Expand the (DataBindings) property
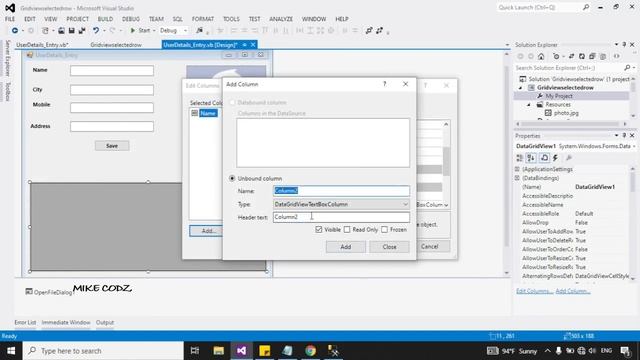This screenshot has width=640, height=360. click(518, 178)
